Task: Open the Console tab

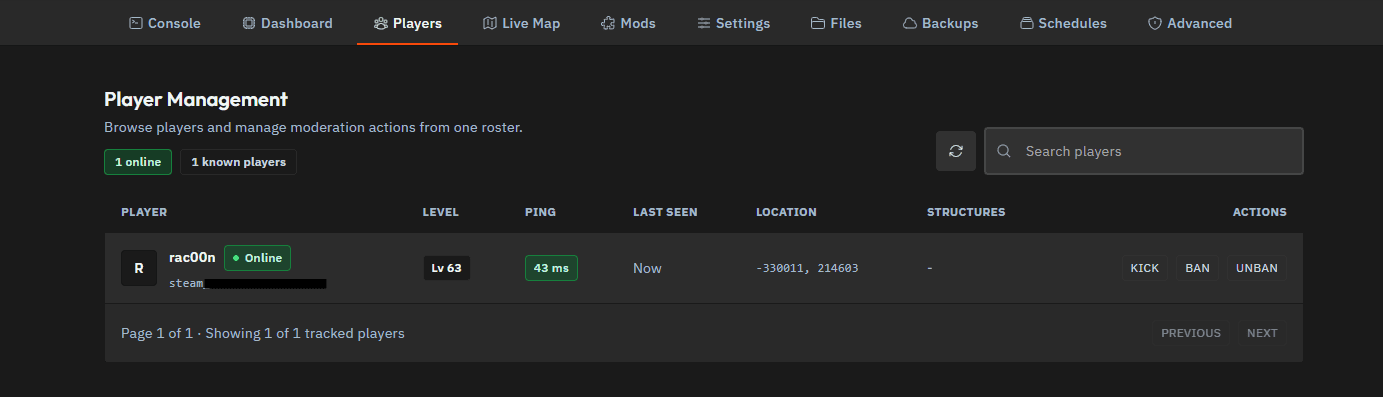Action: [x=165, y=23]
